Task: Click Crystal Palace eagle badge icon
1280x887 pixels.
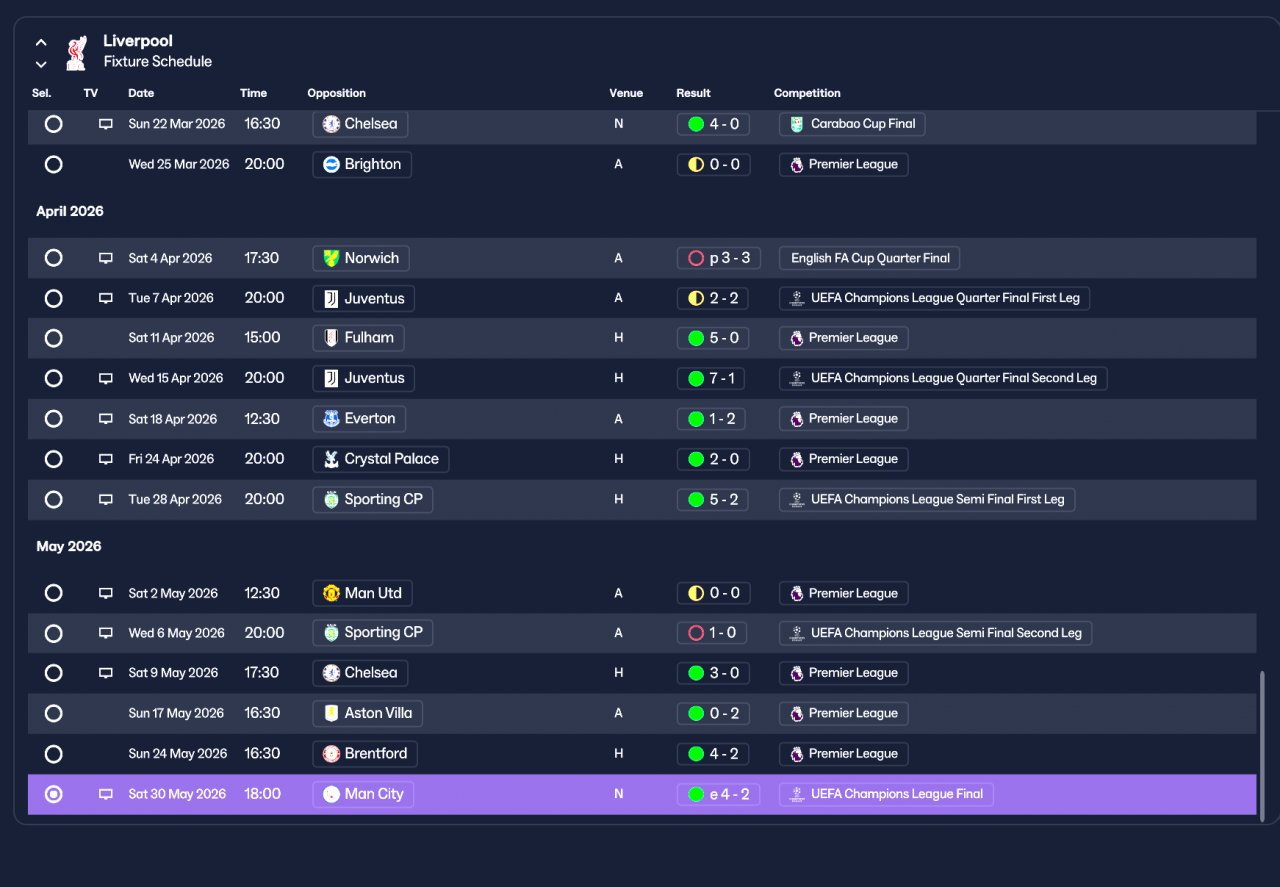Action: [x=331, y=459]
